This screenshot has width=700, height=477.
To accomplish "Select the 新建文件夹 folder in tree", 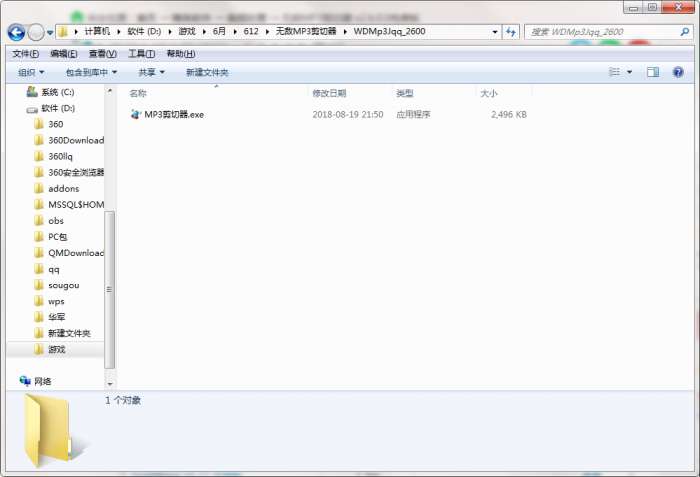I will tap(62, 333).
